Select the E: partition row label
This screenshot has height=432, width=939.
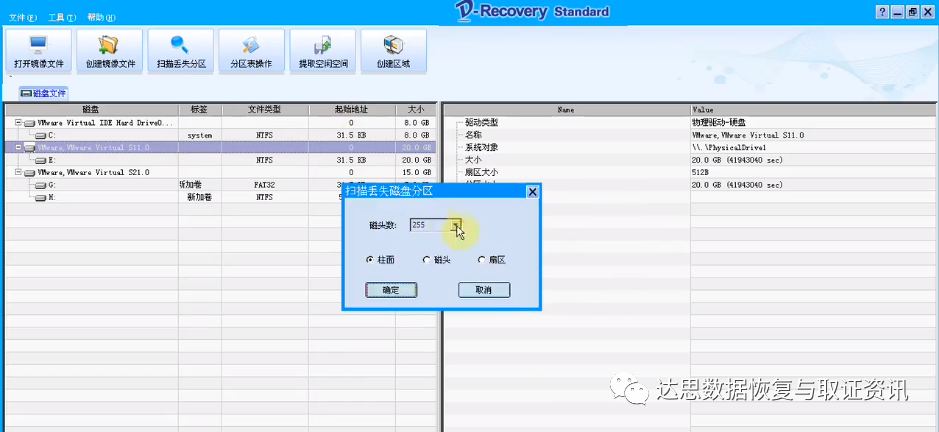(52, 161)
